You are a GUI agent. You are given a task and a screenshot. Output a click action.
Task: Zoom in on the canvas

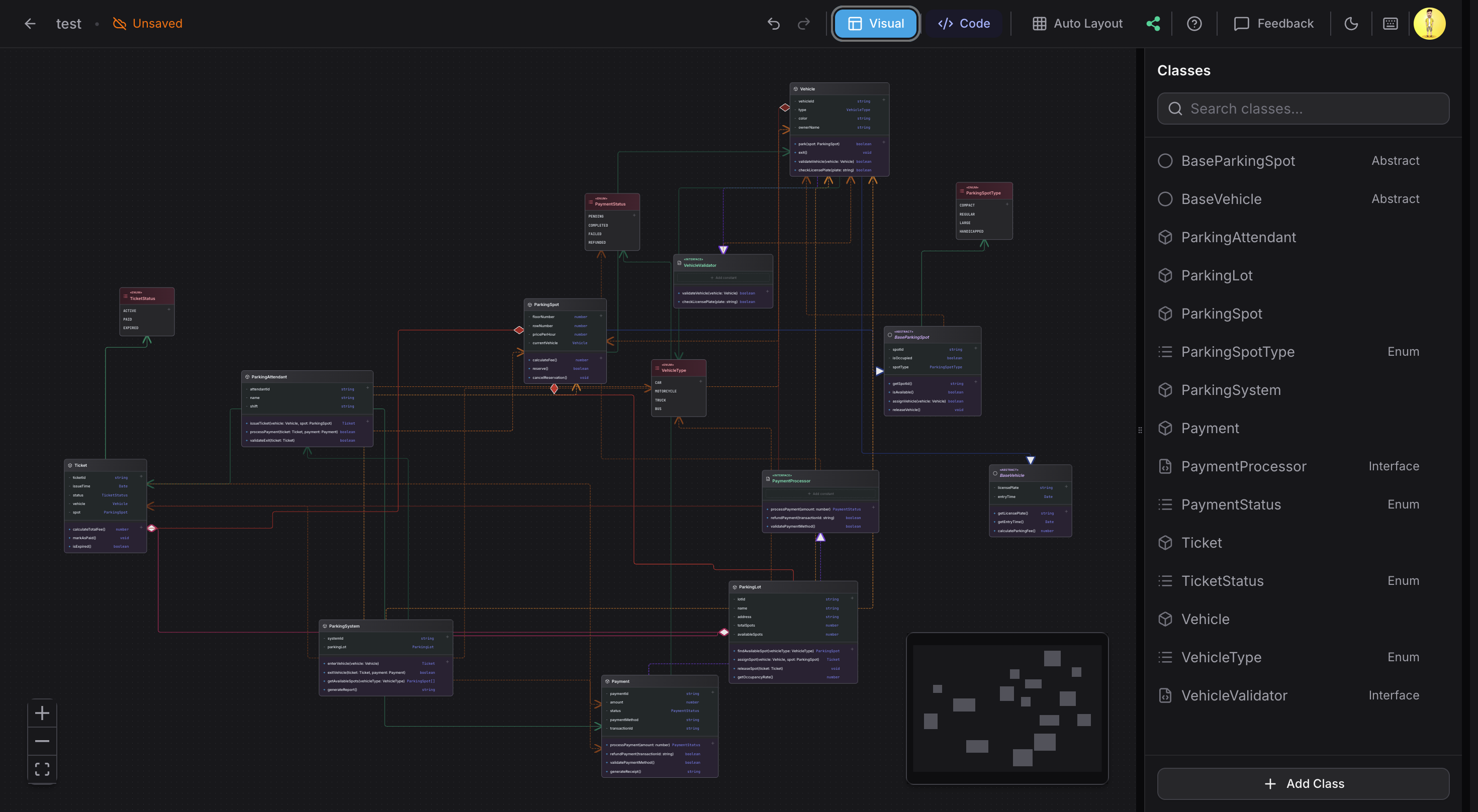[42, 713]
